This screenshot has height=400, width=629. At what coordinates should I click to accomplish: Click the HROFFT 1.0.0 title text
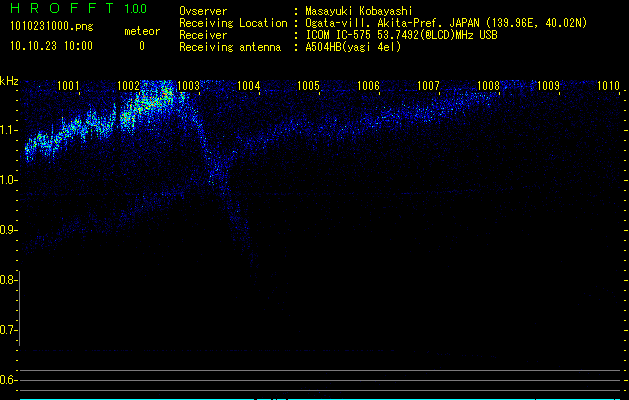[x=78, y=8]
